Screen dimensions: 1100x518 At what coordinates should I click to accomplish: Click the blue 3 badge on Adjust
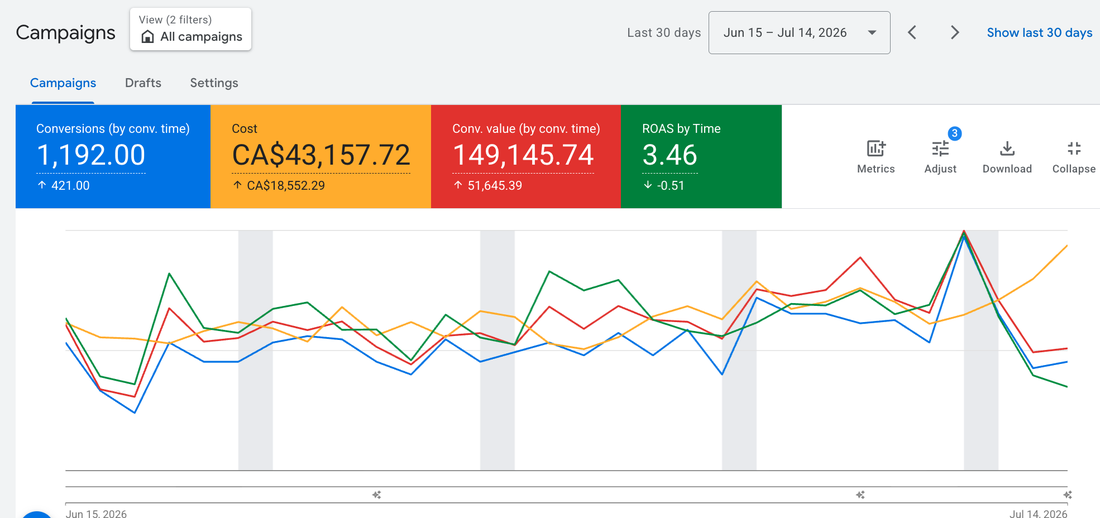point(953,133)
